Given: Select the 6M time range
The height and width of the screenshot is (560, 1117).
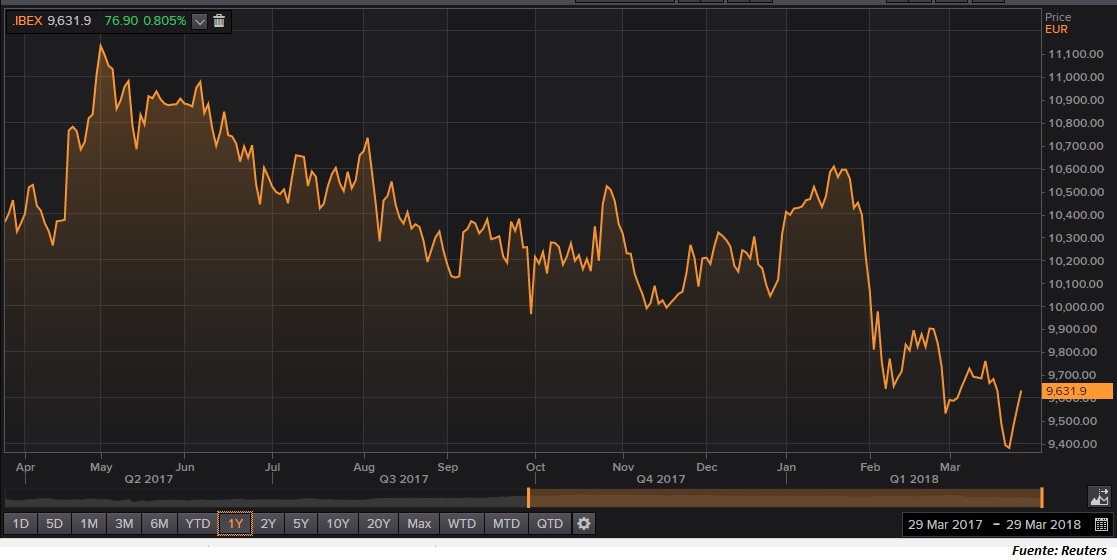Looking at the screenshot, I should 160,524.
